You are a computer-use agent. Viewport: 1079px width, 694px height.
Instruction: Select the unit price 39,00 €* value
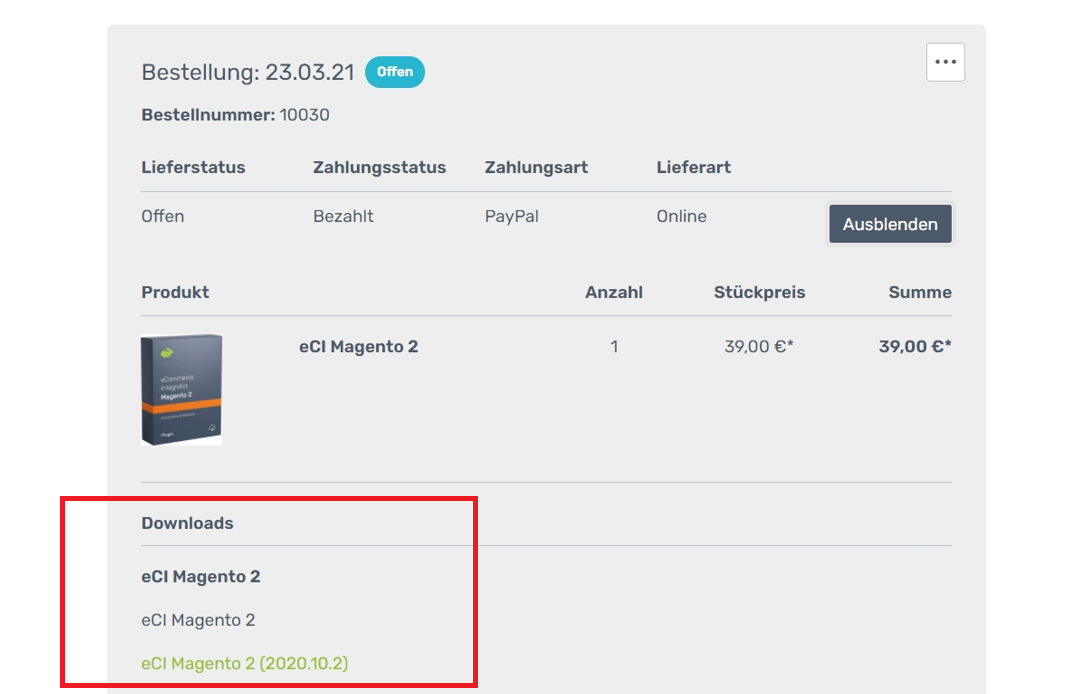pos(759,346)
